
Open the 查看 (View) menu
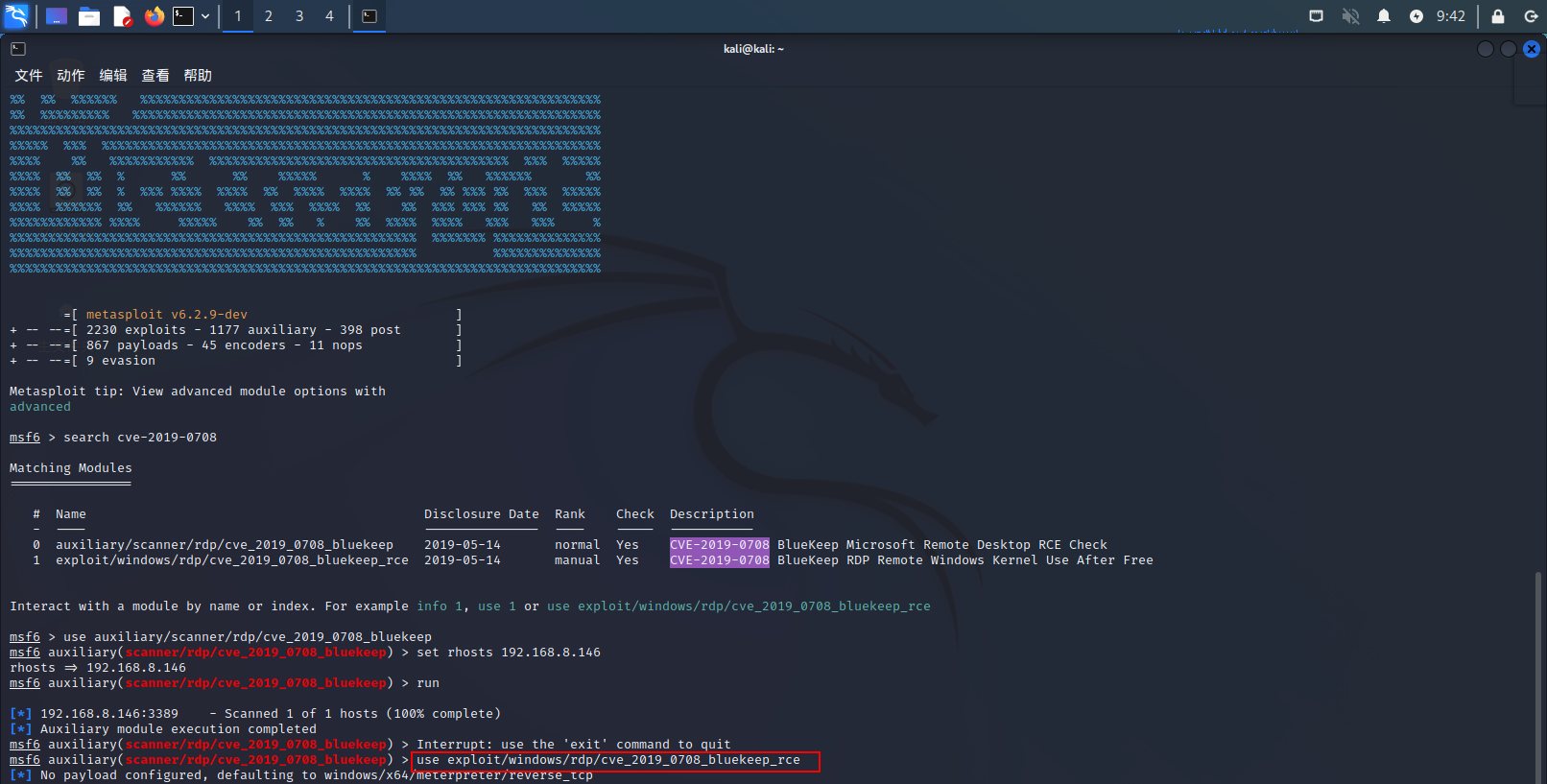155,76
